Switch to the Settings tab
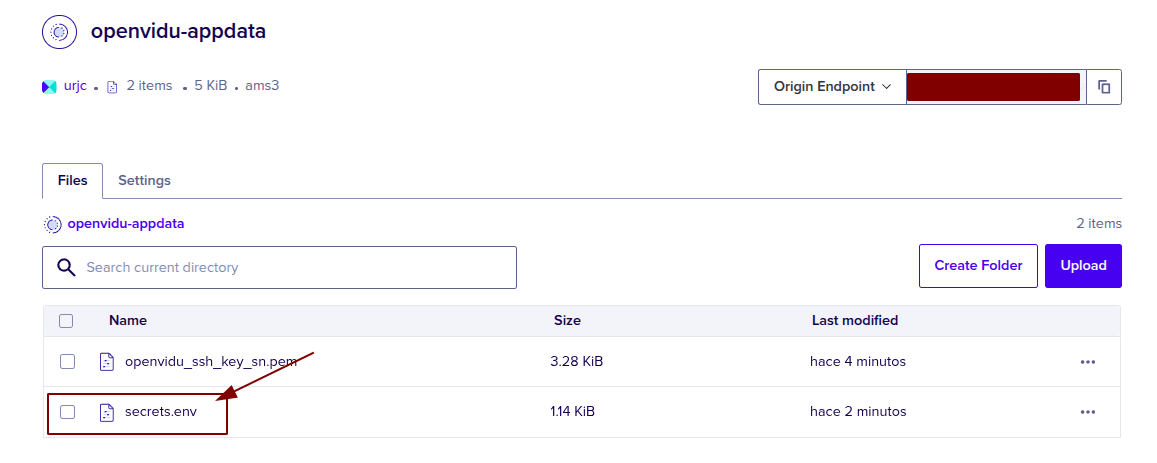The height and width of the screenshot is (463, 1157). (144, 181)
